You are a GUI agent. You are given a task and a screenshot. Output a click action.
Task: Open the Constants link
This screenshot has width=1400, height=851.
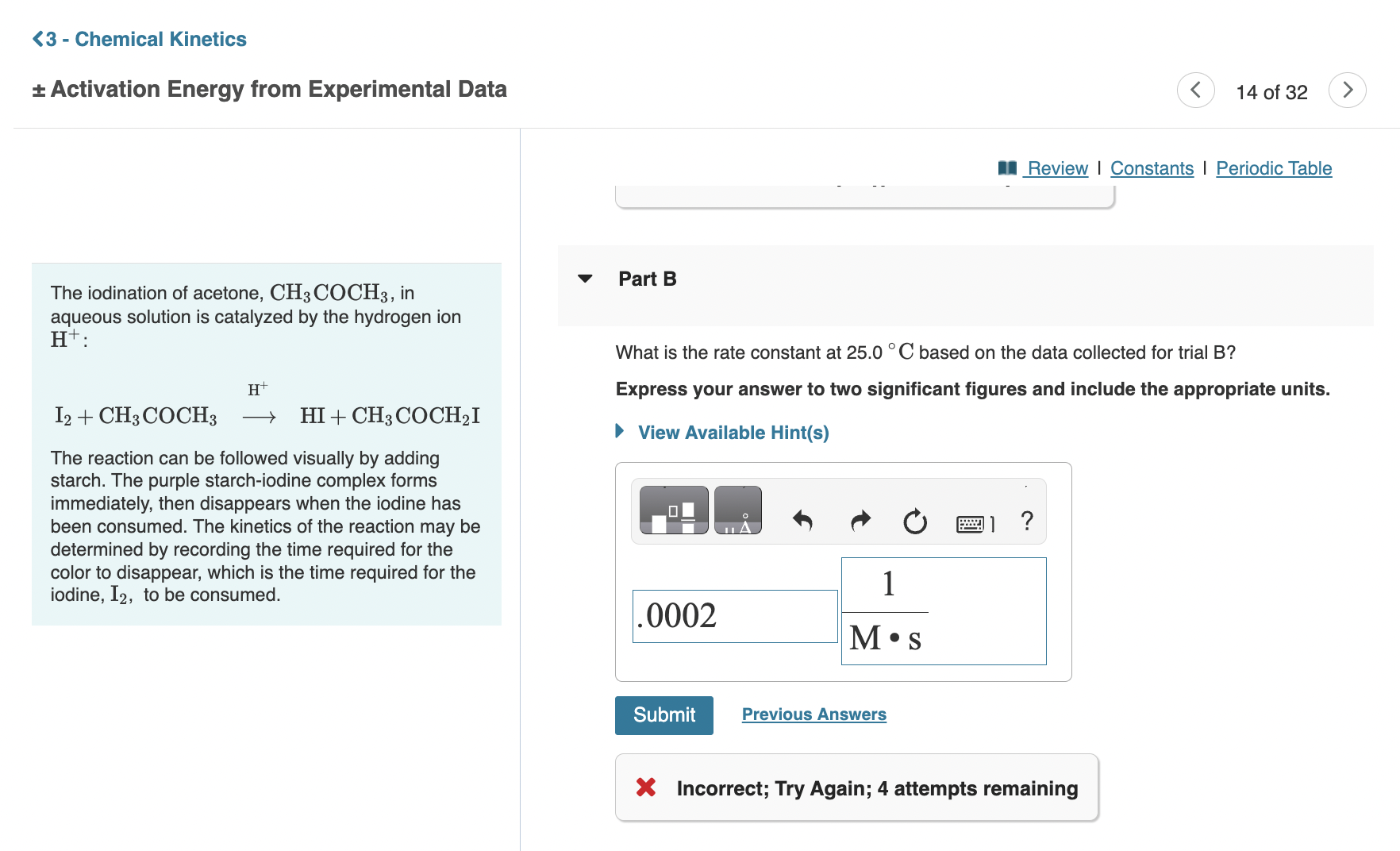coord(1152,168)
